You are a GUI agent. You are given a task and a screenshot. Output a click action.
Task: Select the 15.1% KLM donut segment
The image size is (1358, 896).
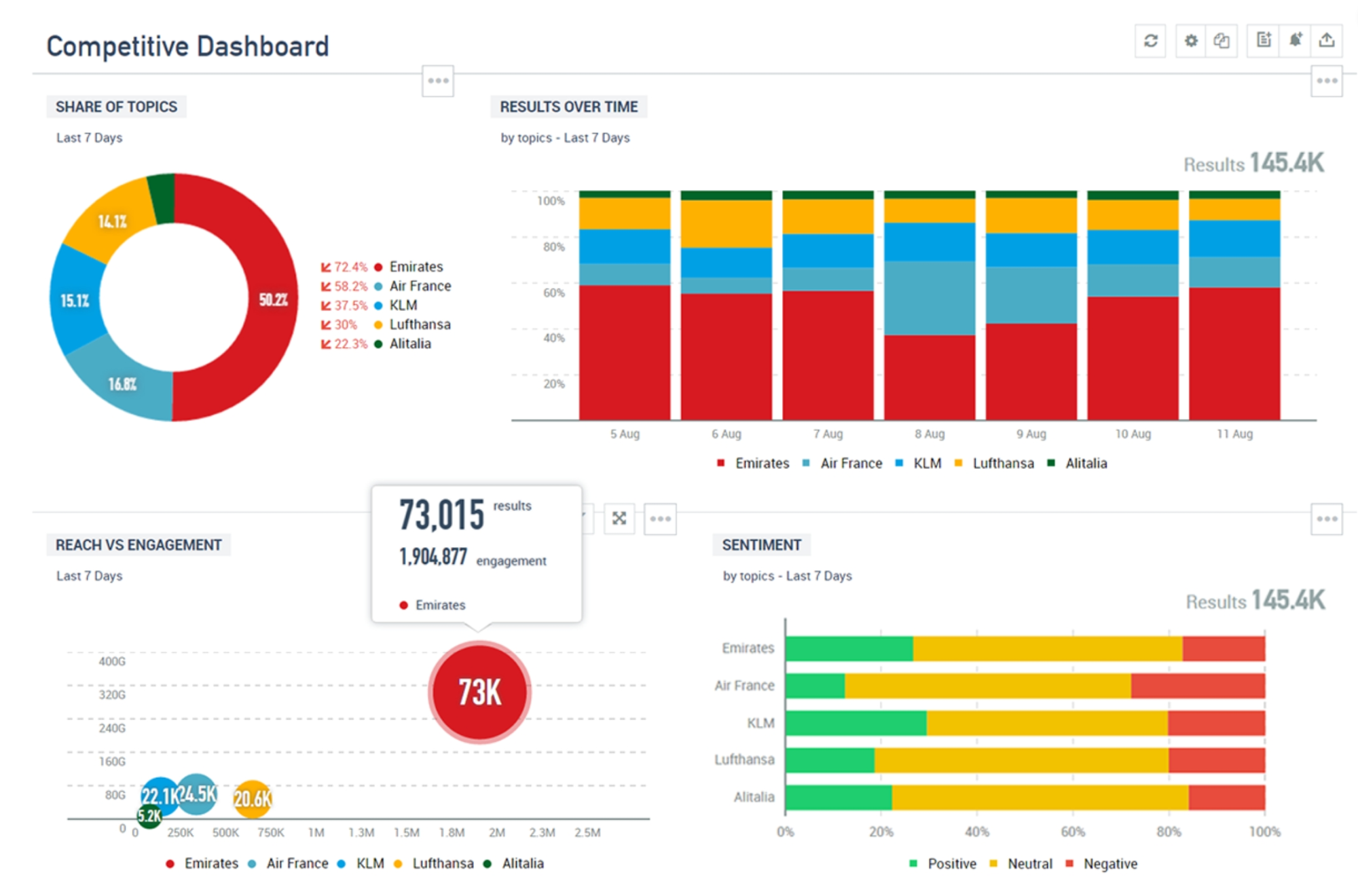coord(75,300)
